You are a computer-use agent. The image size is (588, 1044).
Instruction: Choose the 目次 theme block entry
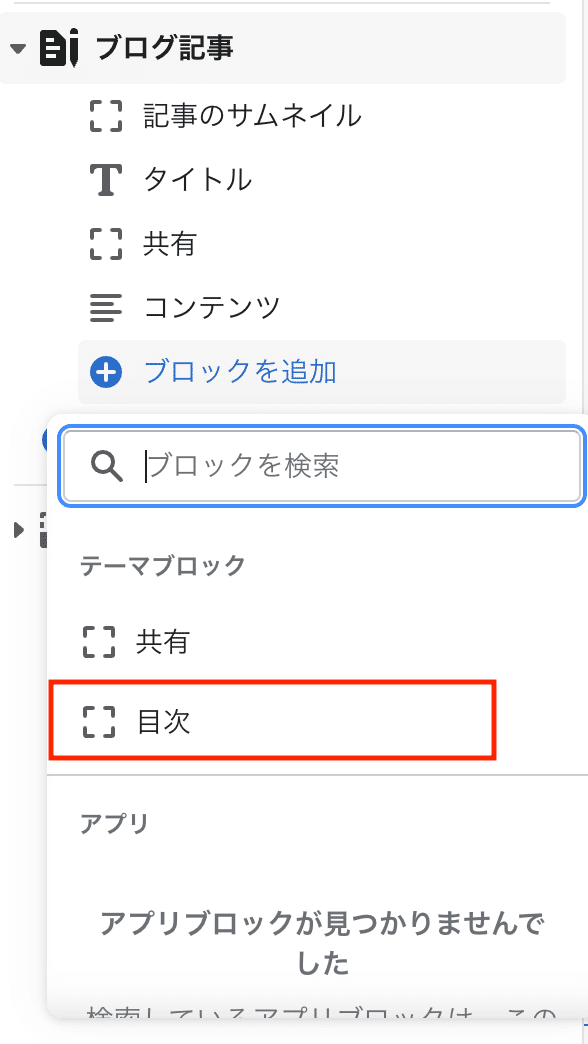coord(273,720)
